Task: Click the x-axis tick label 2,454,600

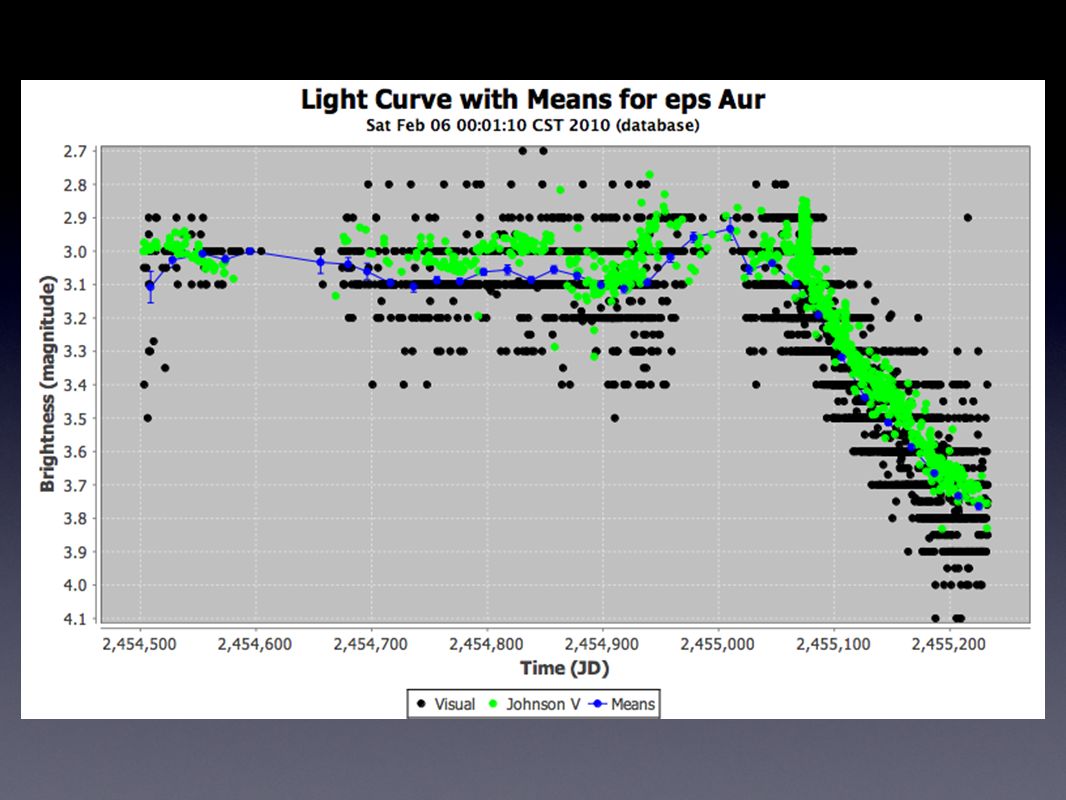Action: click(255, 644)
